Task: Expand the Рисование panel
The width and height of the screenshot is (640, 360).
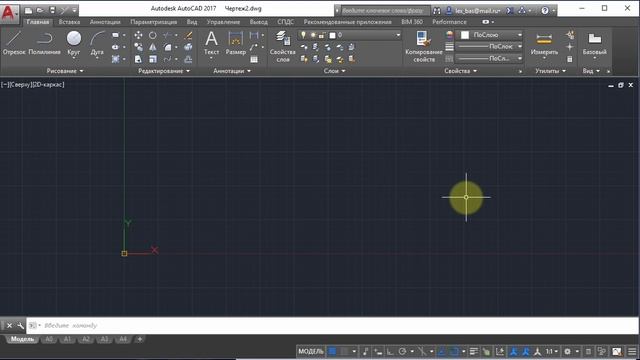Action: [64, 71]
